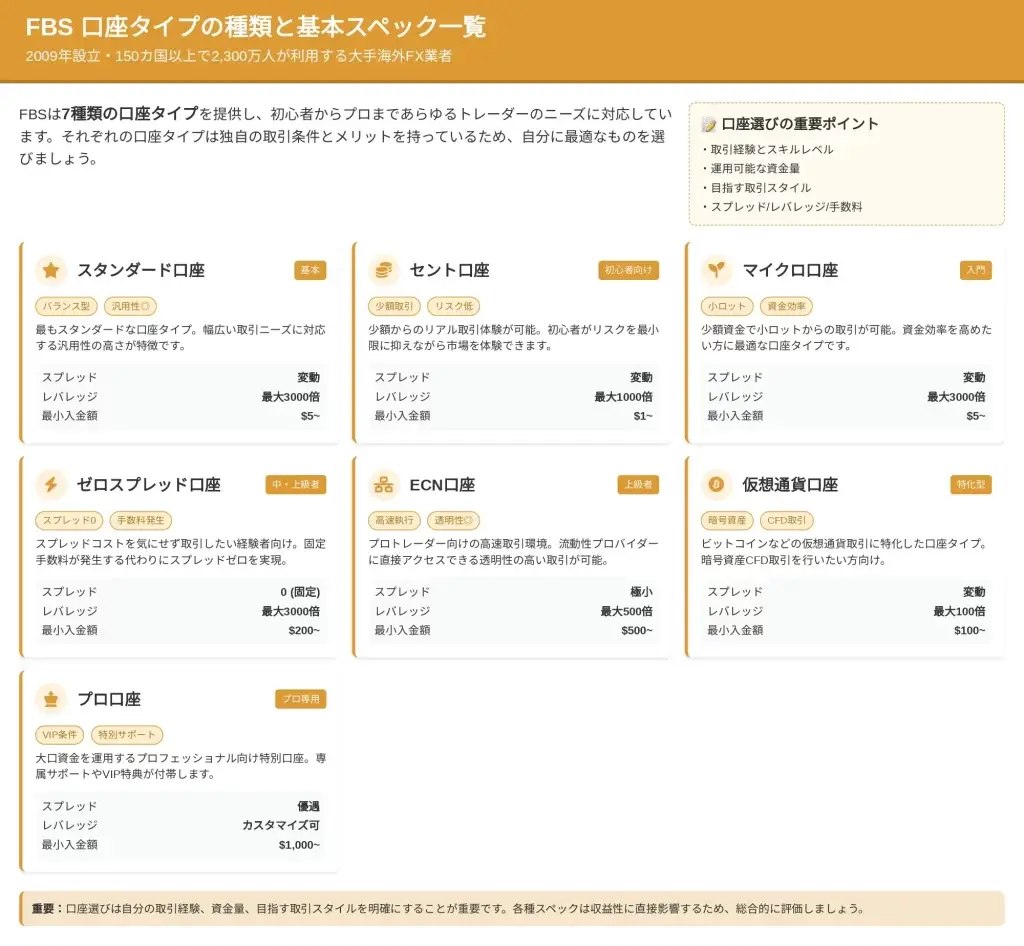The height and width of the screenshot is (946, 1024).
Task: Click the network icon beside ECN口座
Action: tap(384, 485)
